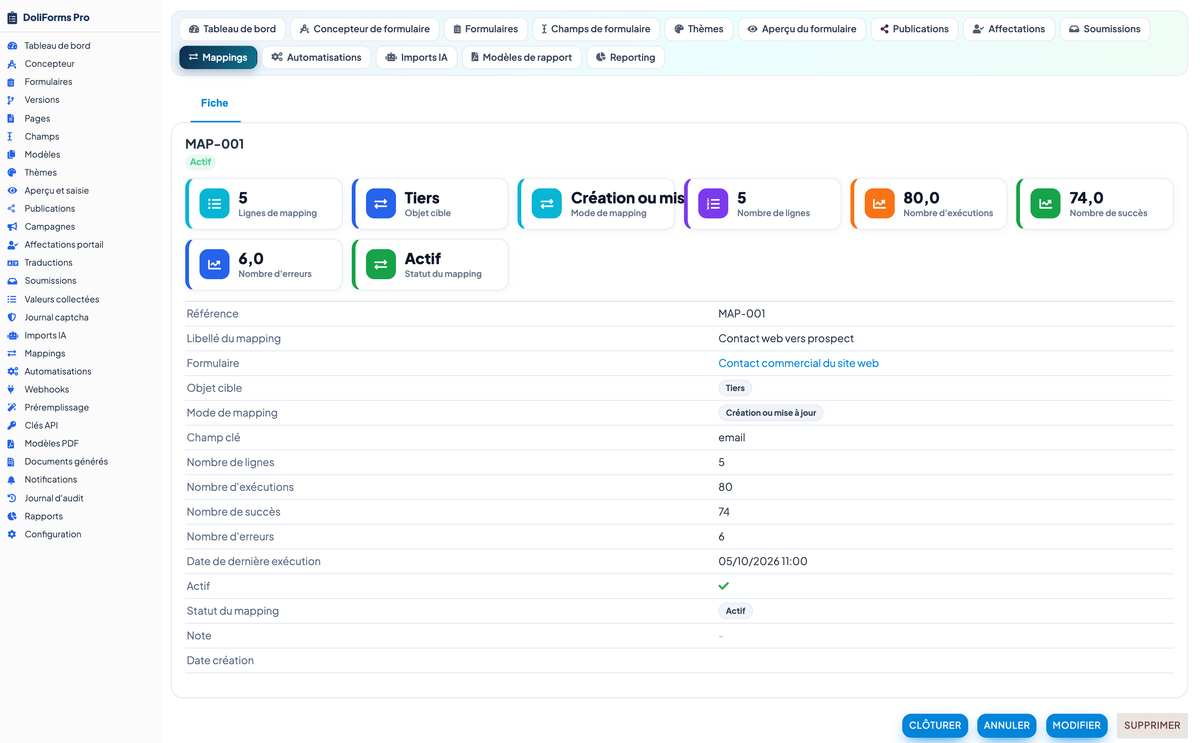Click the Journal captcha shield icon
1200x743 pixels.
(12, 317)
